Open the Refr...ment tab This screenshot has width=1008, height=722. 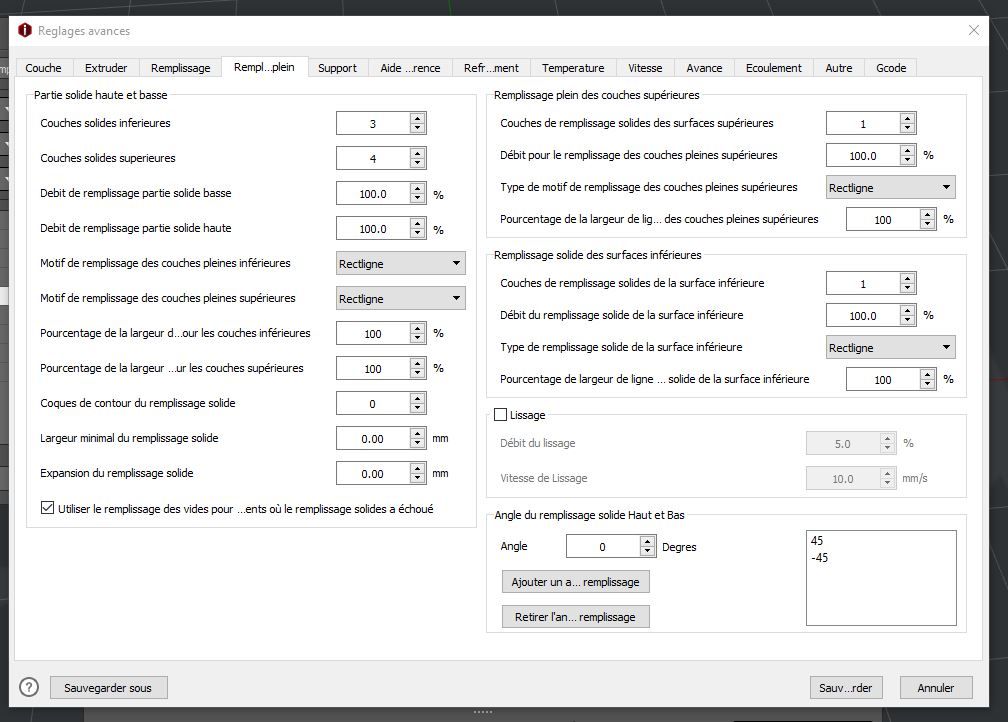click(x=491, y=68)
